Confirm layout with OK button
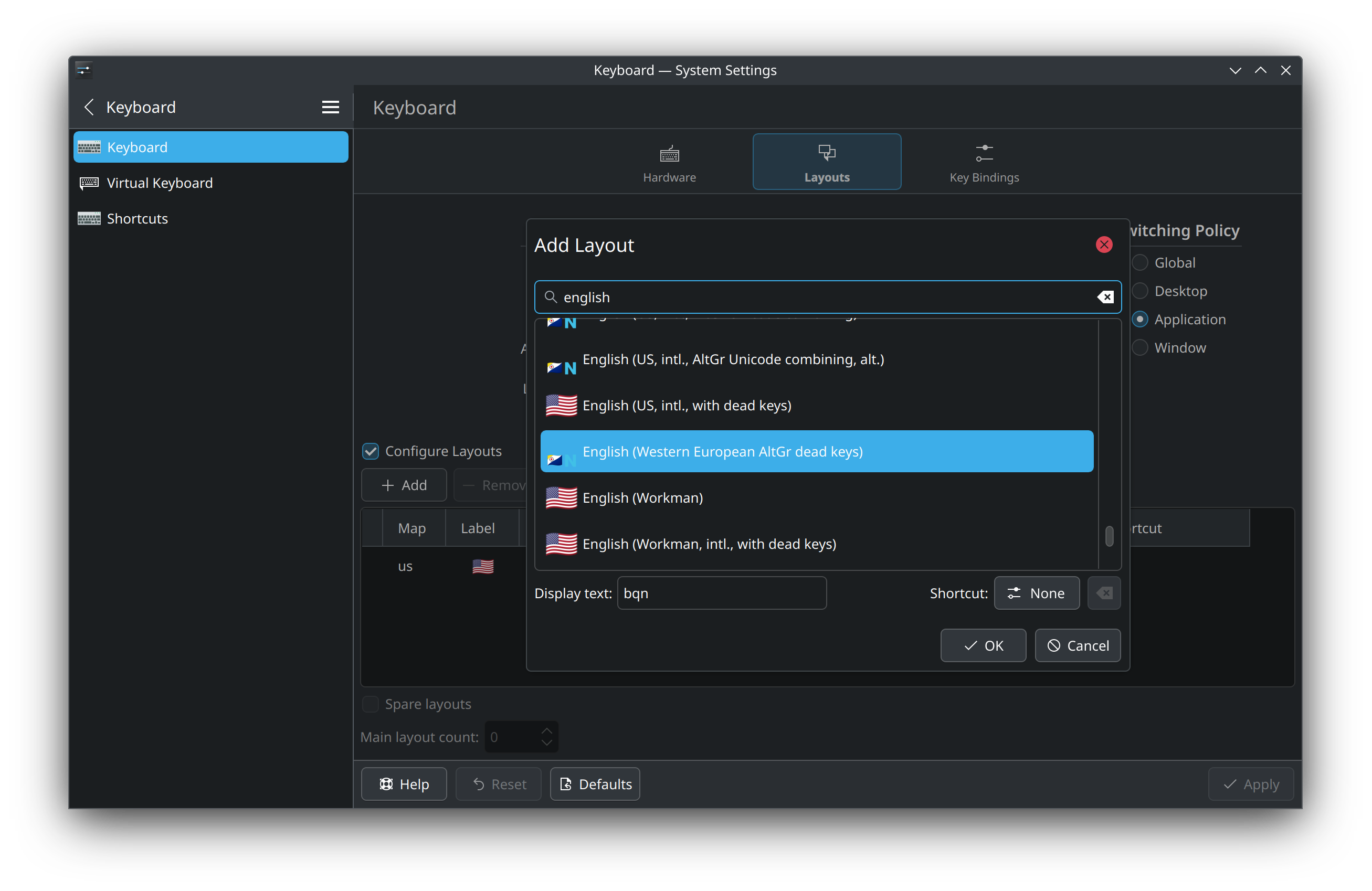Screen dimensions: 1372x891 click(983, 645)
